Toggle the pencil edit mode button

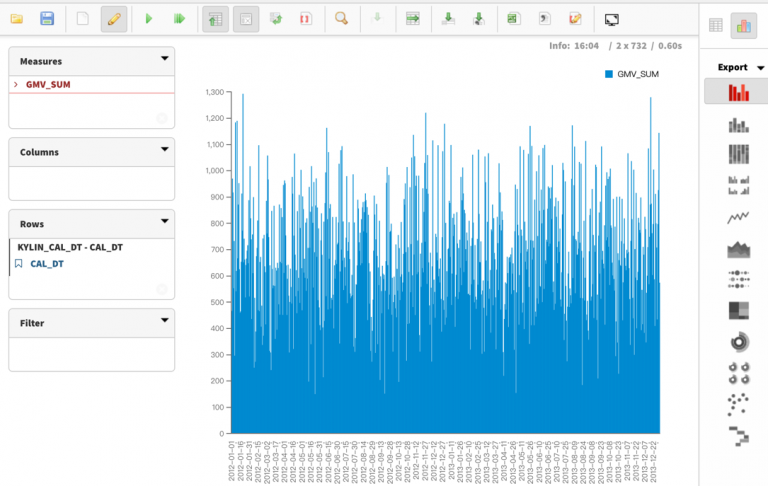(114, 18)
